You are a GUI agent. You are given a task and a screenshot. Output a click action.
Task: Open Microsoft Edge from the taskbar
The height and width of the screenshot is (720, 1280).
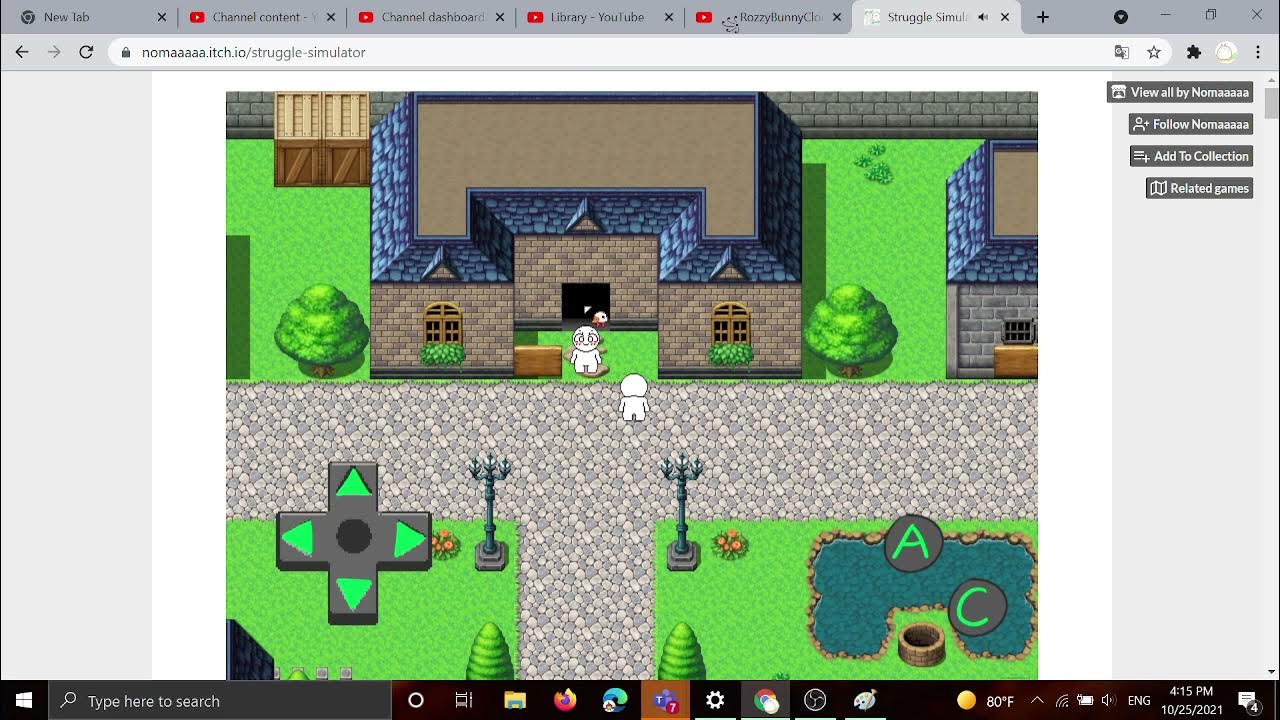[615, 700]
